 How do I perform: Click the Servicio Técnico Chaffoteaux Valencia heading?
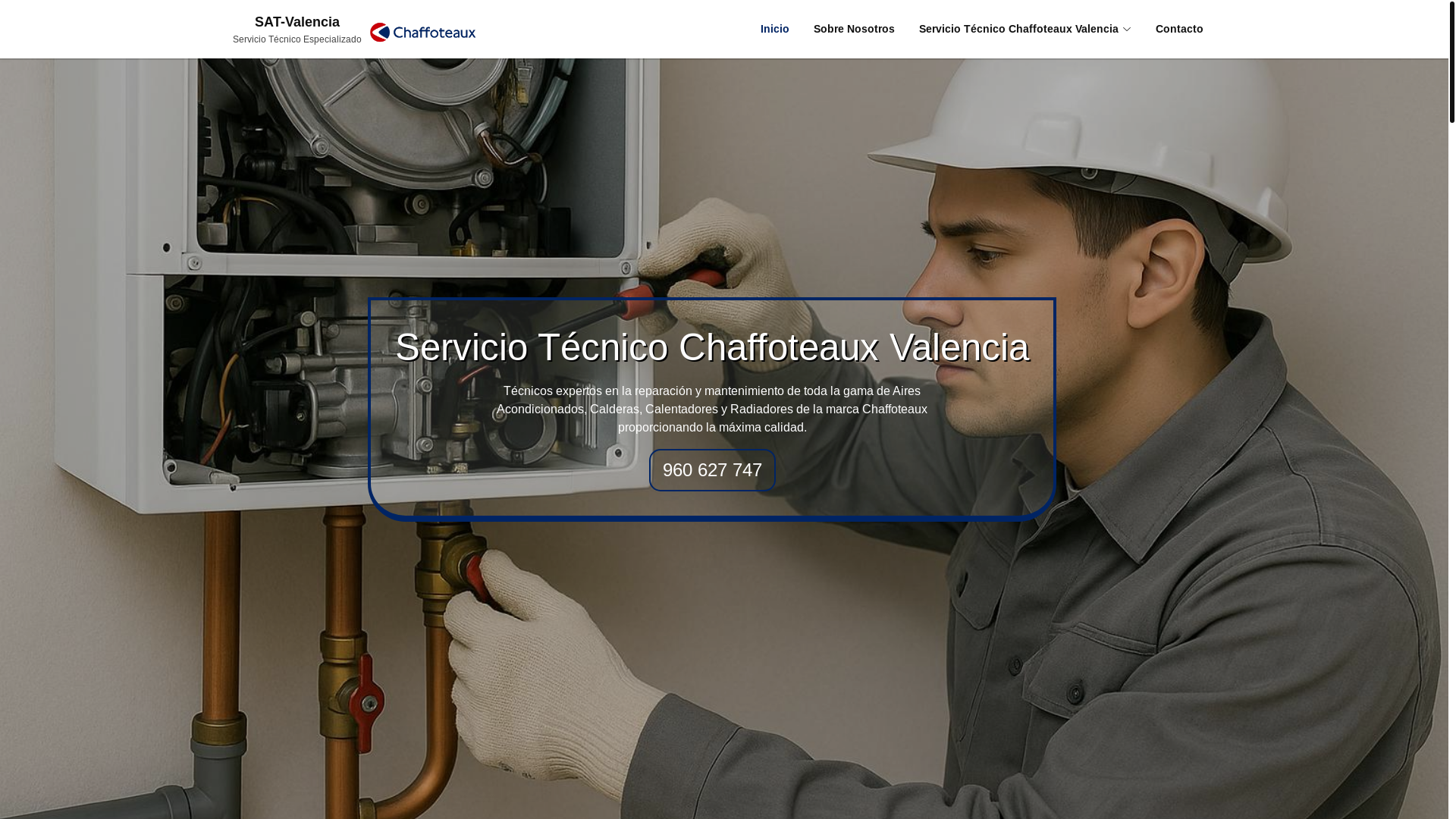[x=712, y=347]
